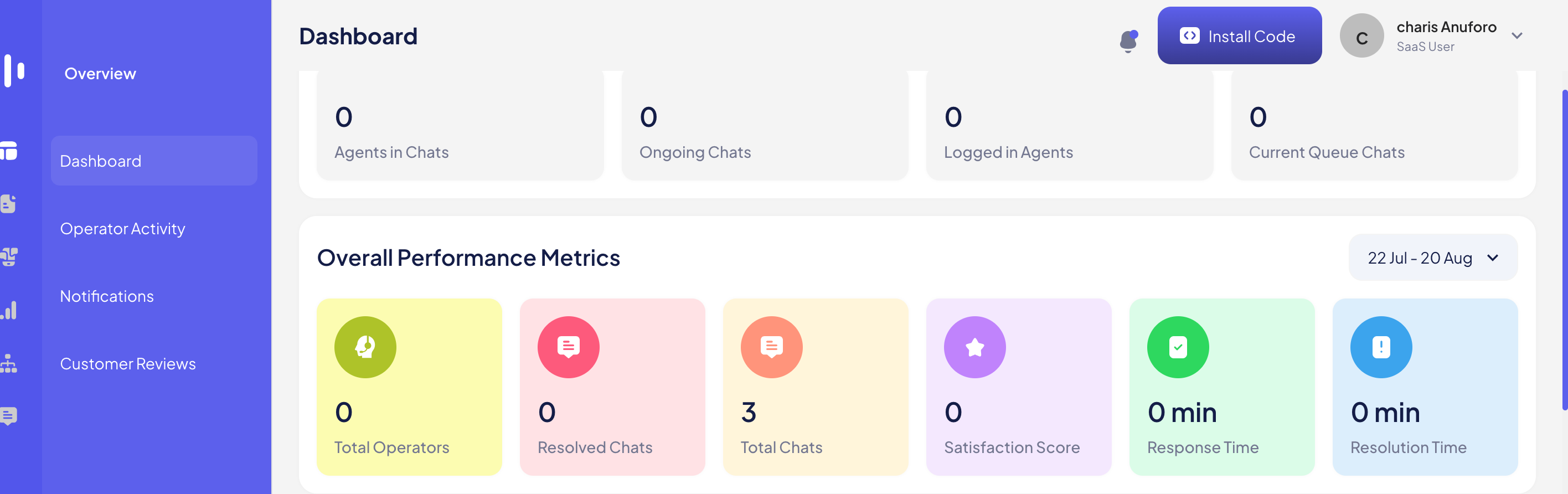Select Notifications in the sidebar menu
Screen dimensions: 1568x494
point(106,296)
